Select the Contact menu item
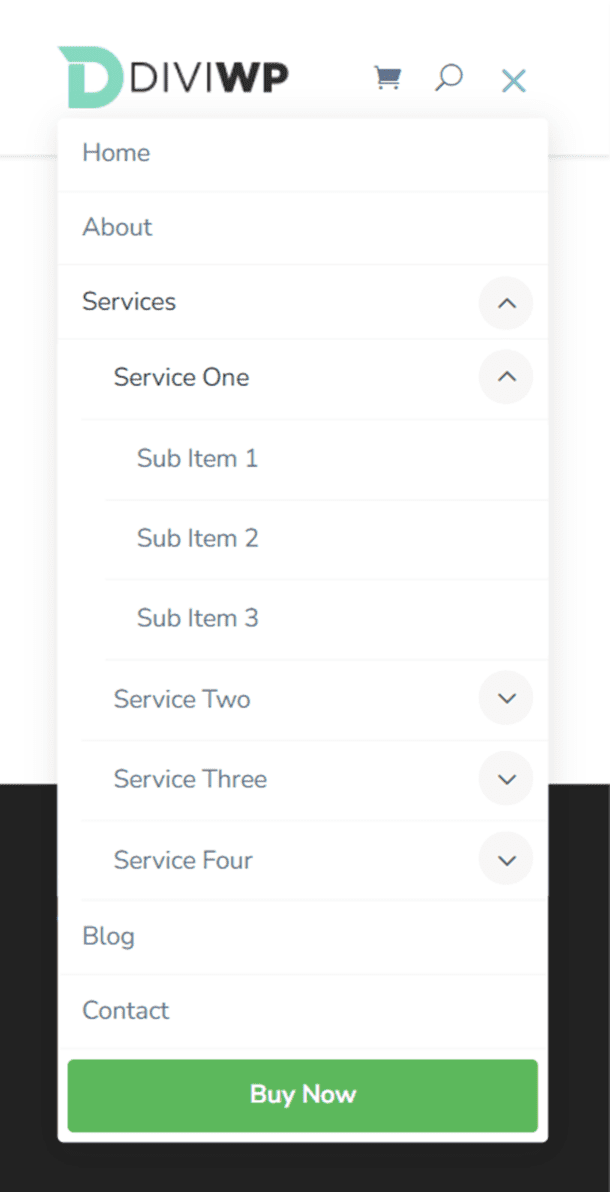The height and width of the screenshot is (1192, 610). click(x=125, y=1010)
